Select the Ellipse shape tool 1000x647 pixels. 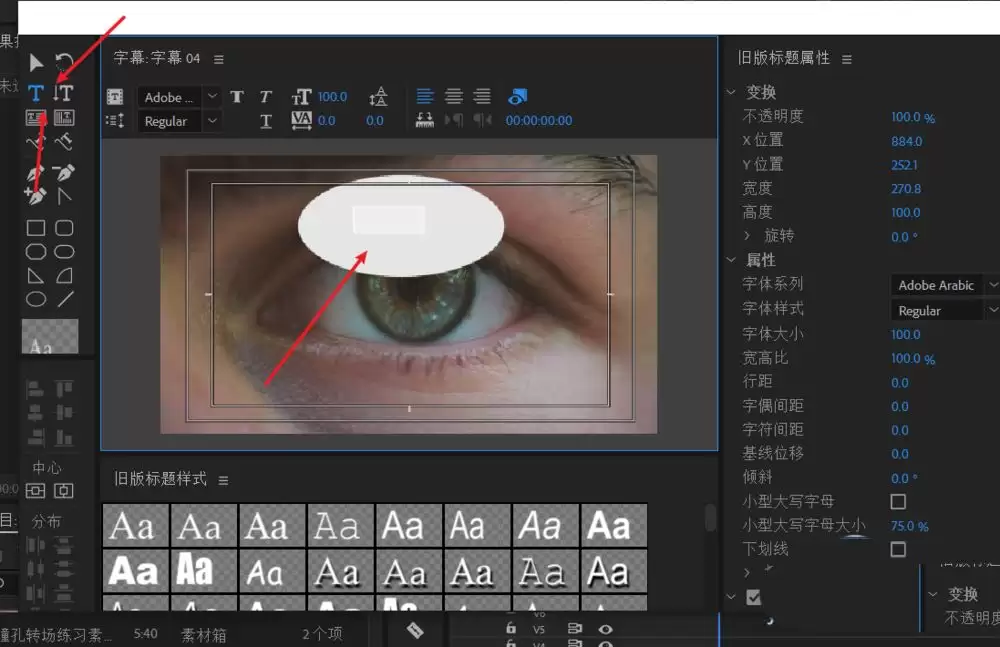click(x=36, y=299)
